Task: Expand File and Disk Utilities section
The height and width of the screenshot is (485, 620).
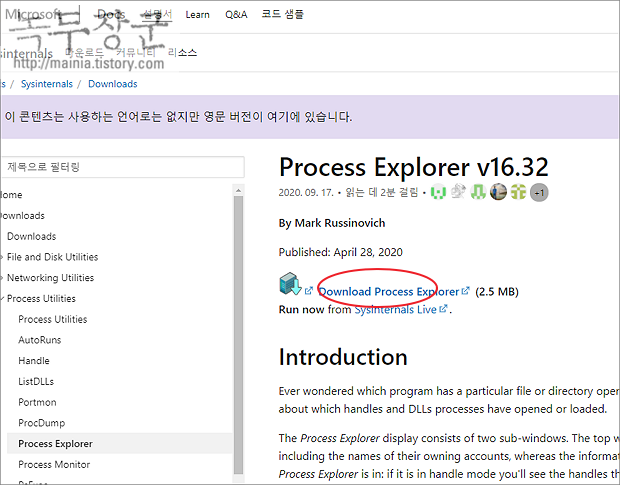Action: 50,257
